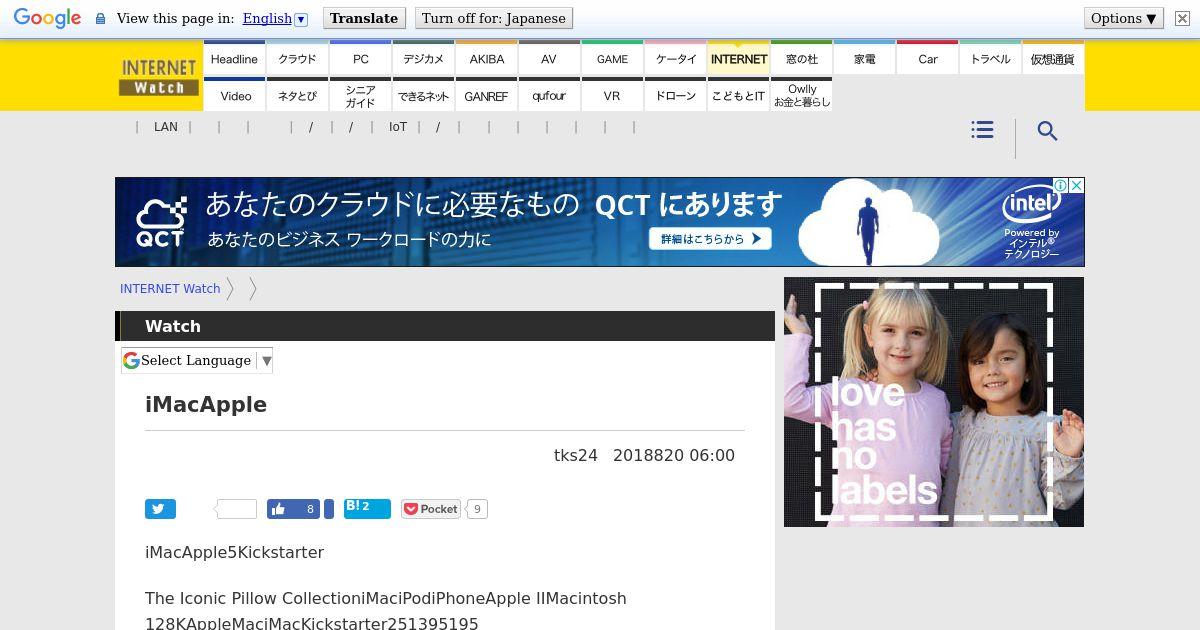Image resolution: width=1200 pixels, height=630 pixels.
Task: Click the author name tks24
Action: 576,455
